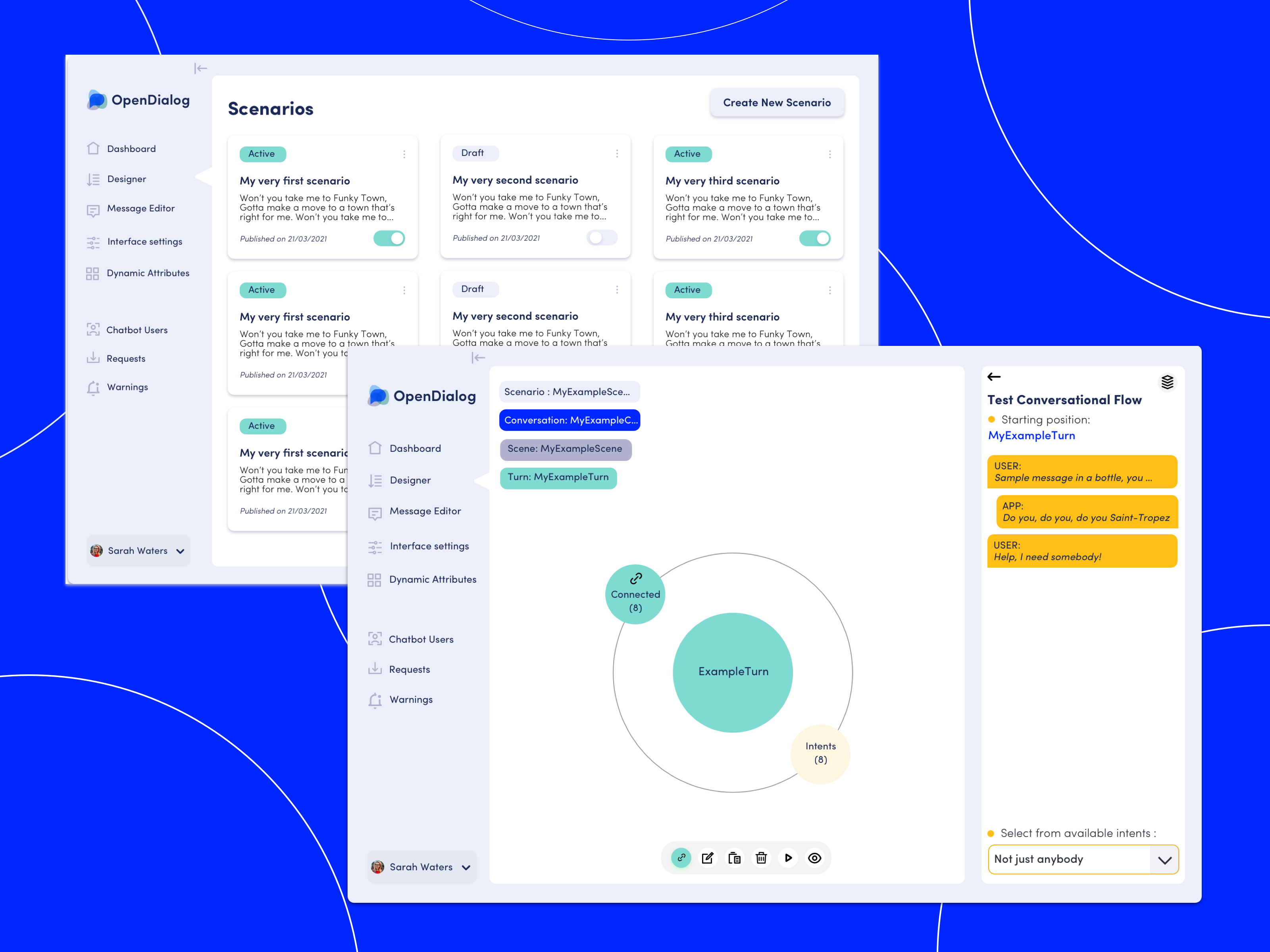The height and width of the screenshot is (952, 1270).
Task: Click Warnings bell icon in Scenarios window
Action: click(93, 388)
